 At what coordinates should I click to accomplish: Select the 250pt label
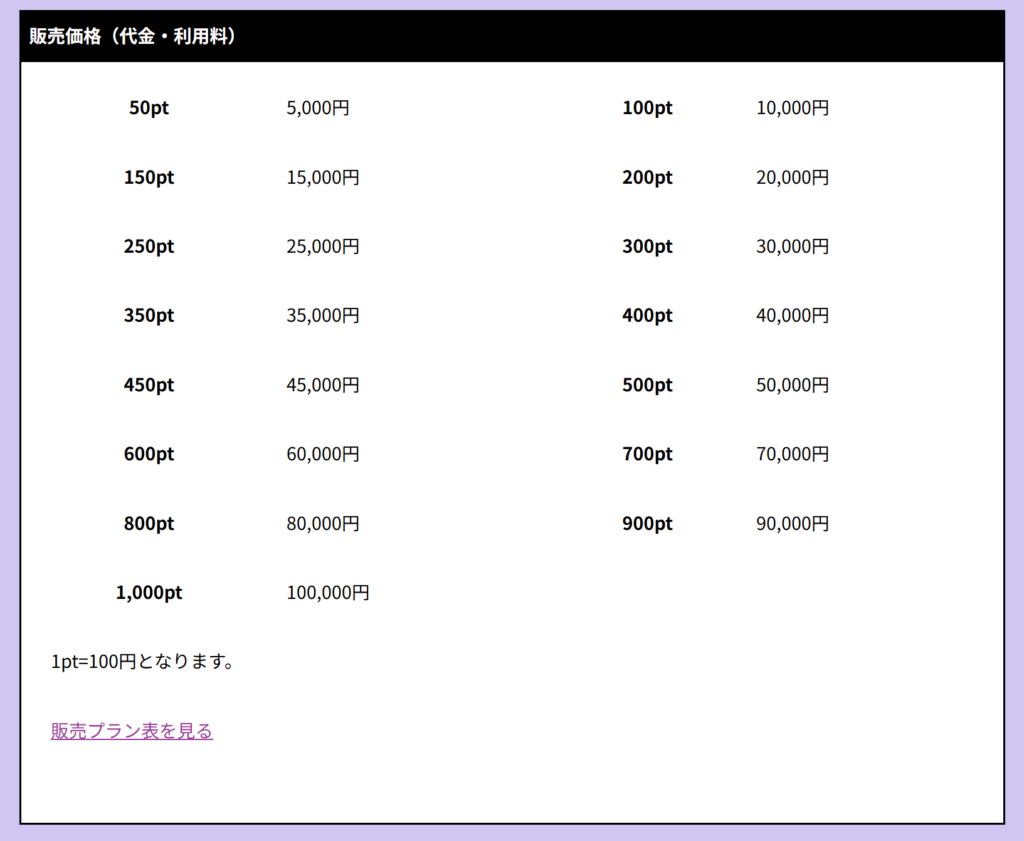pos(149,247)
